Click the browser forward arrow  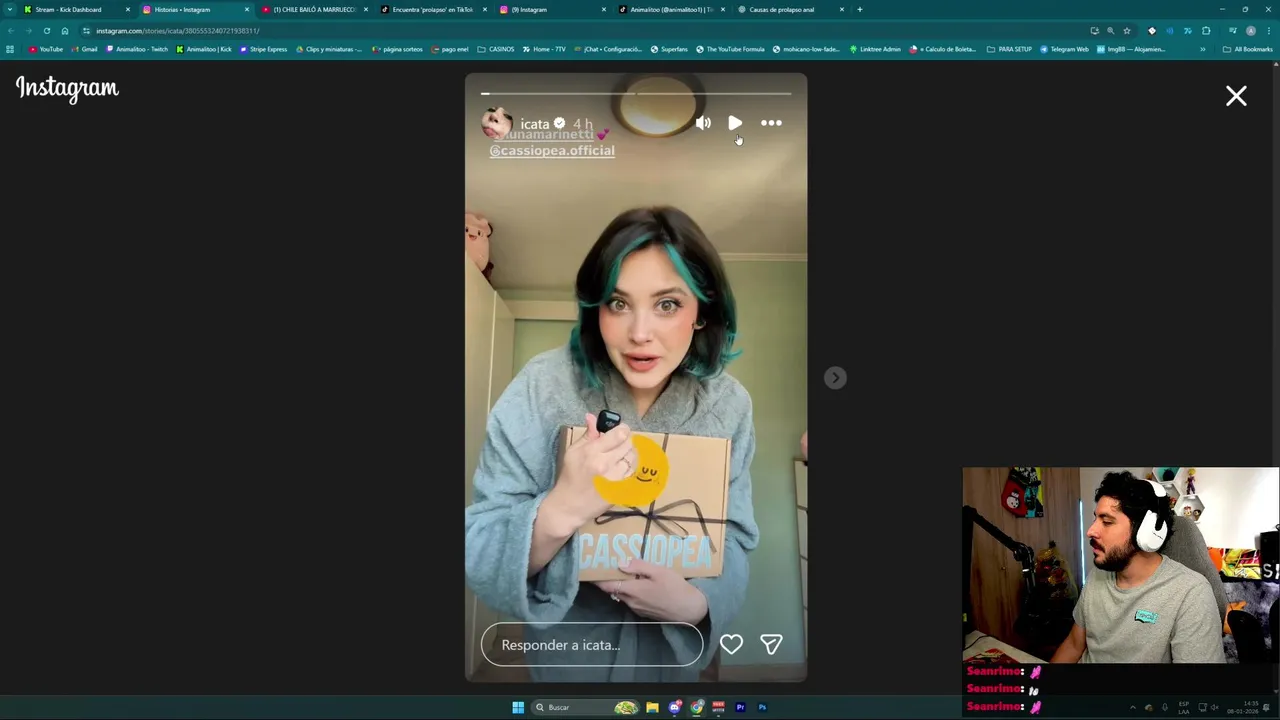[28, 31]
